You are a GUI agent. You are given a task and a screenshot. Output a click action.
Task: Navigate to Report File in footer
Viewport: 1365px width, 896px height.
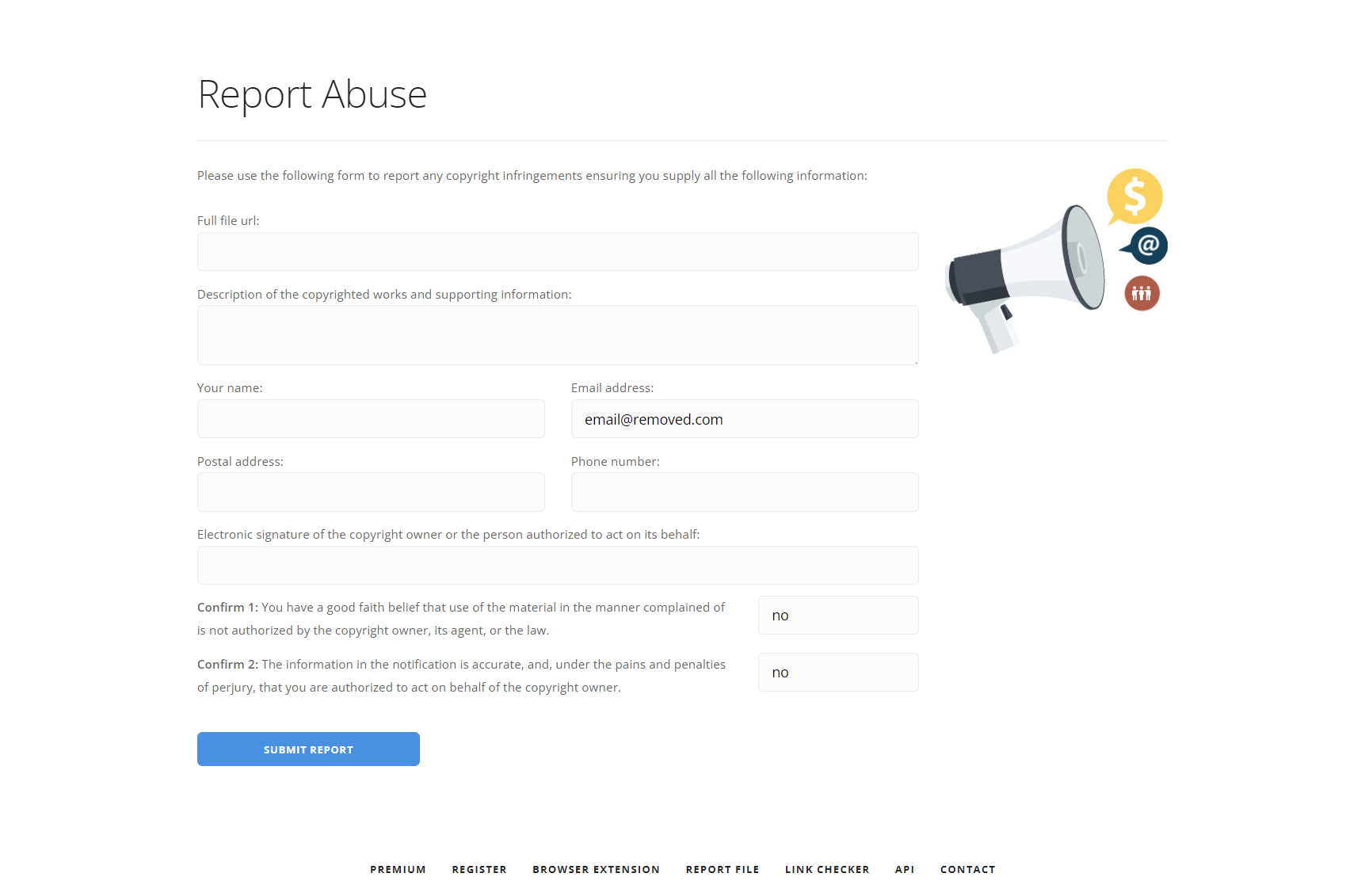click(722, 869)
